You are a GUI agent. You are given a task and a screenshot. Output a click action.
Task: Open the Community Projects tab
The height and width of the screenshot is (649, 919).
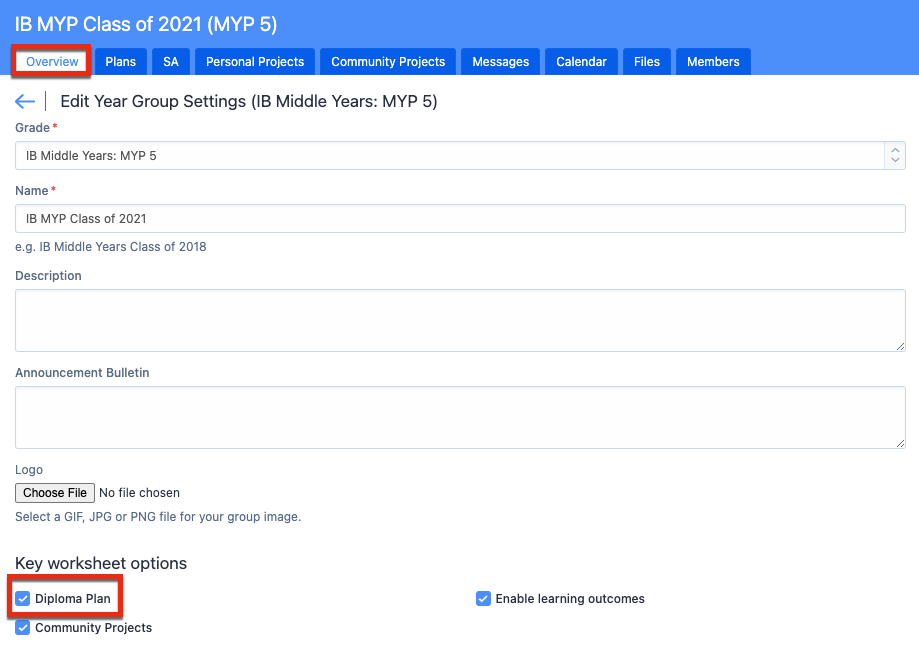388,61
